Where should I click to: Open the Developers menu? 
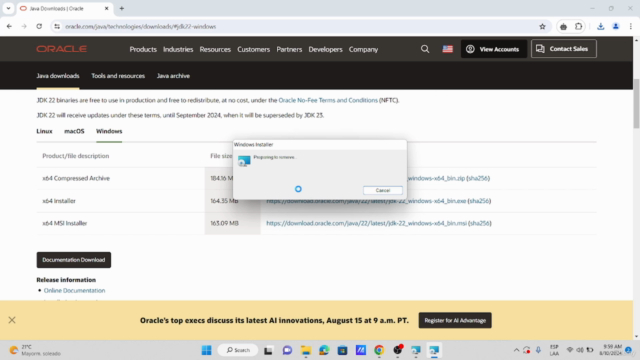point(325,49)
